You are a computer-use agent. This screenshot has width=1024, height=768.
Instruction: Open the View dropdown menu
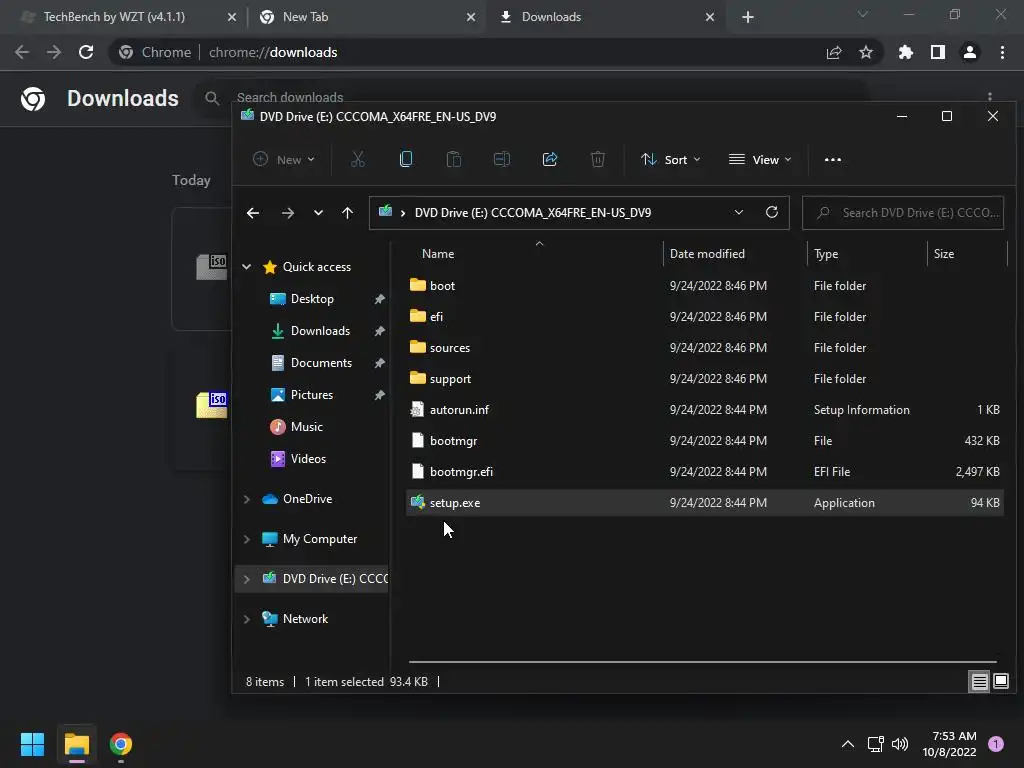(760, 159)
